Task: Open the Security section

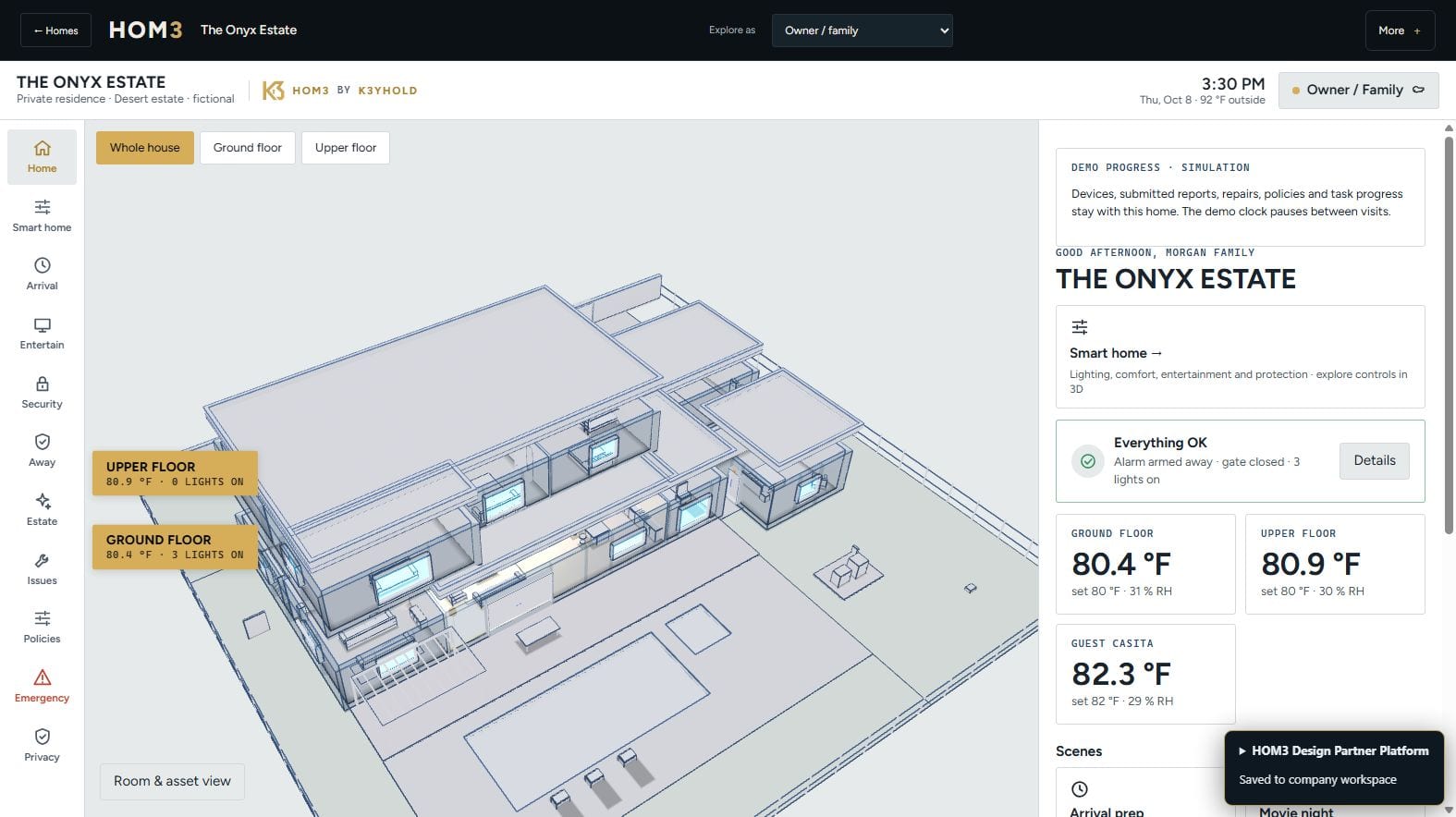Action: pyautogui.click(x=42, y=392)
